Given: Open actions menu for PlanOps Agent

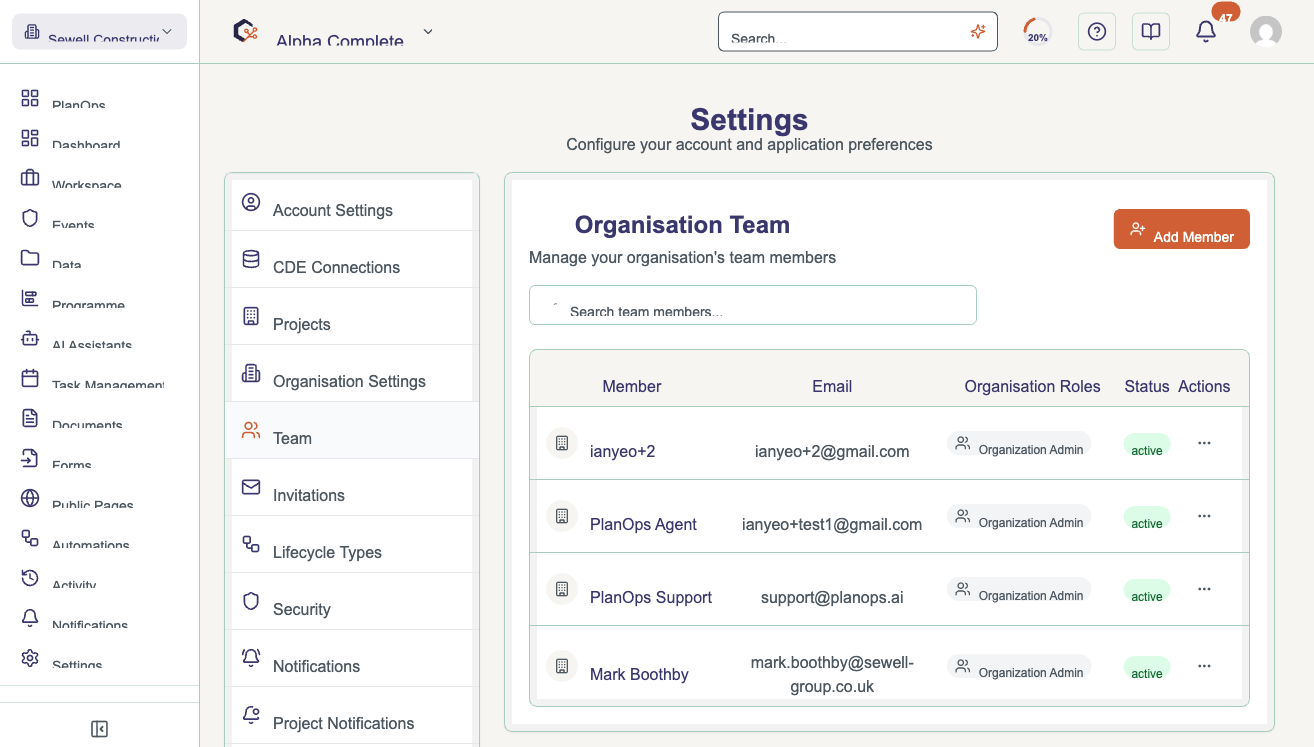Looking at the screenshot, I should (x=1204, y=516).
